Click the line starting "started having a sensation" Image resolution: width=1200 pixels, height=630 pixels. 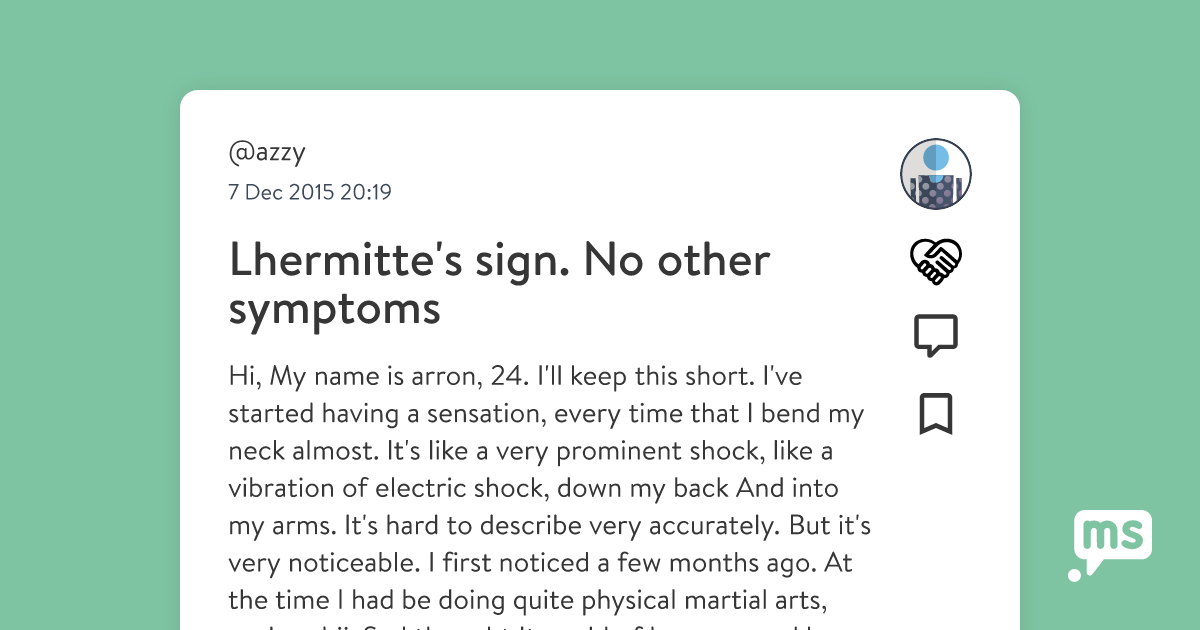(546, 414)
